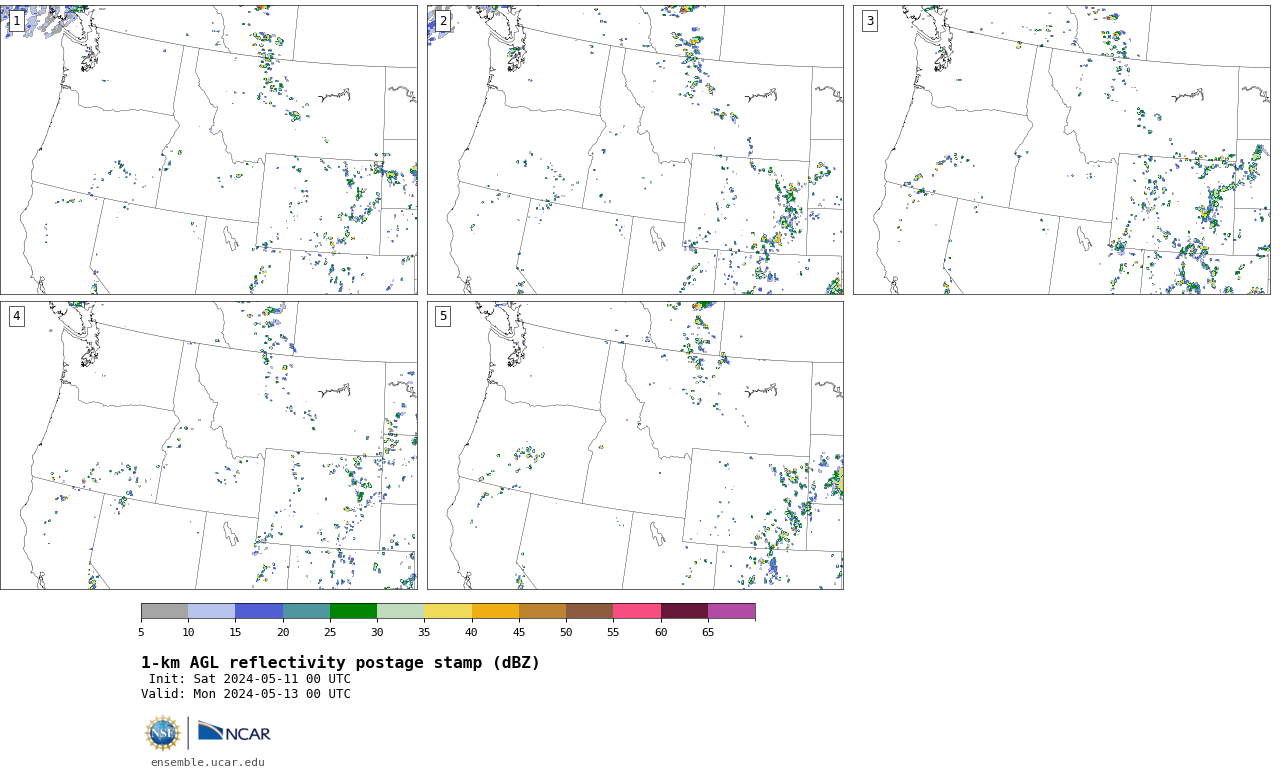Select the gray 5-10 dBZ swatch

tap(164, 611)
